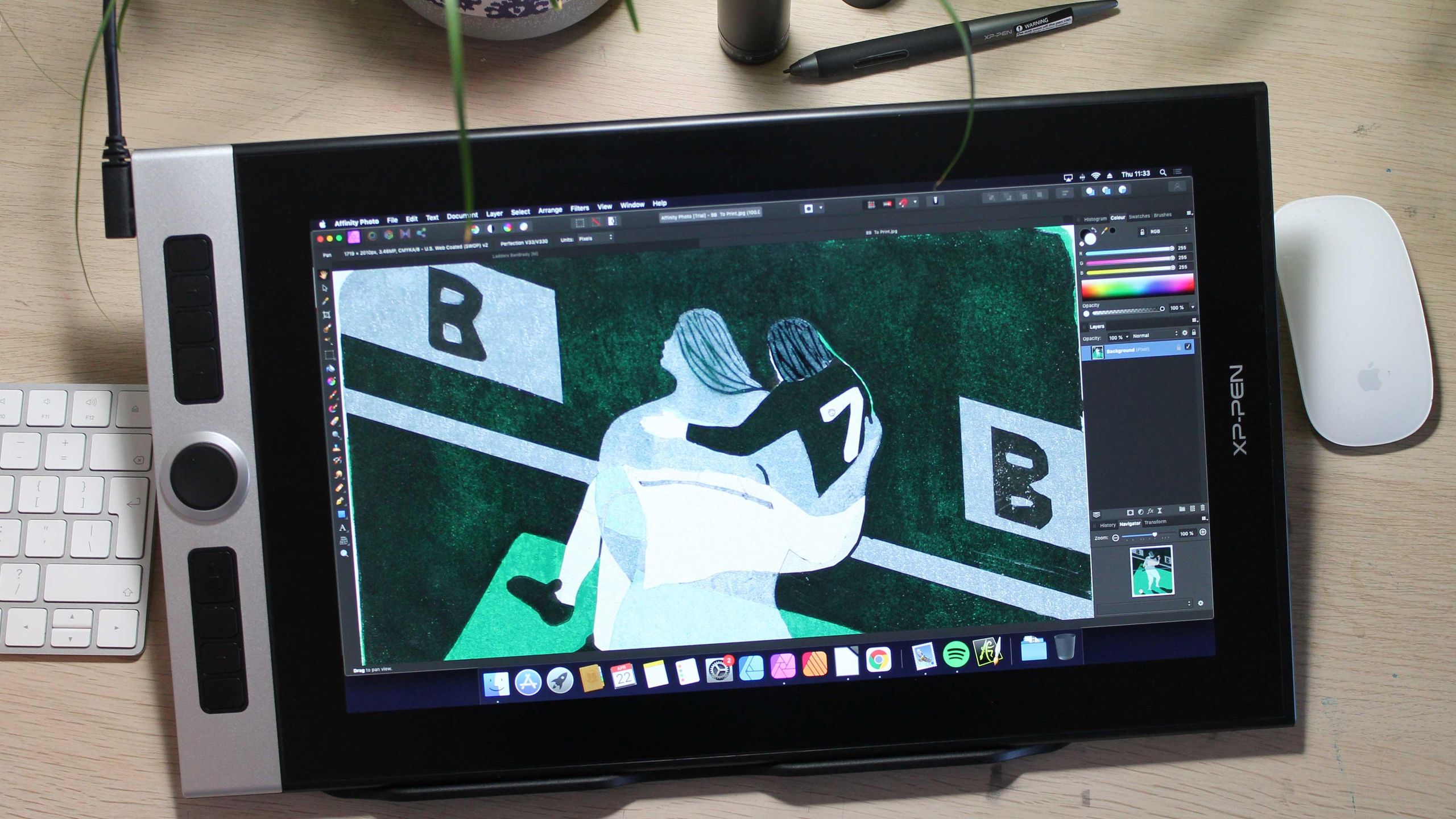Switch to the Swatches tab

coord(1139,216)
